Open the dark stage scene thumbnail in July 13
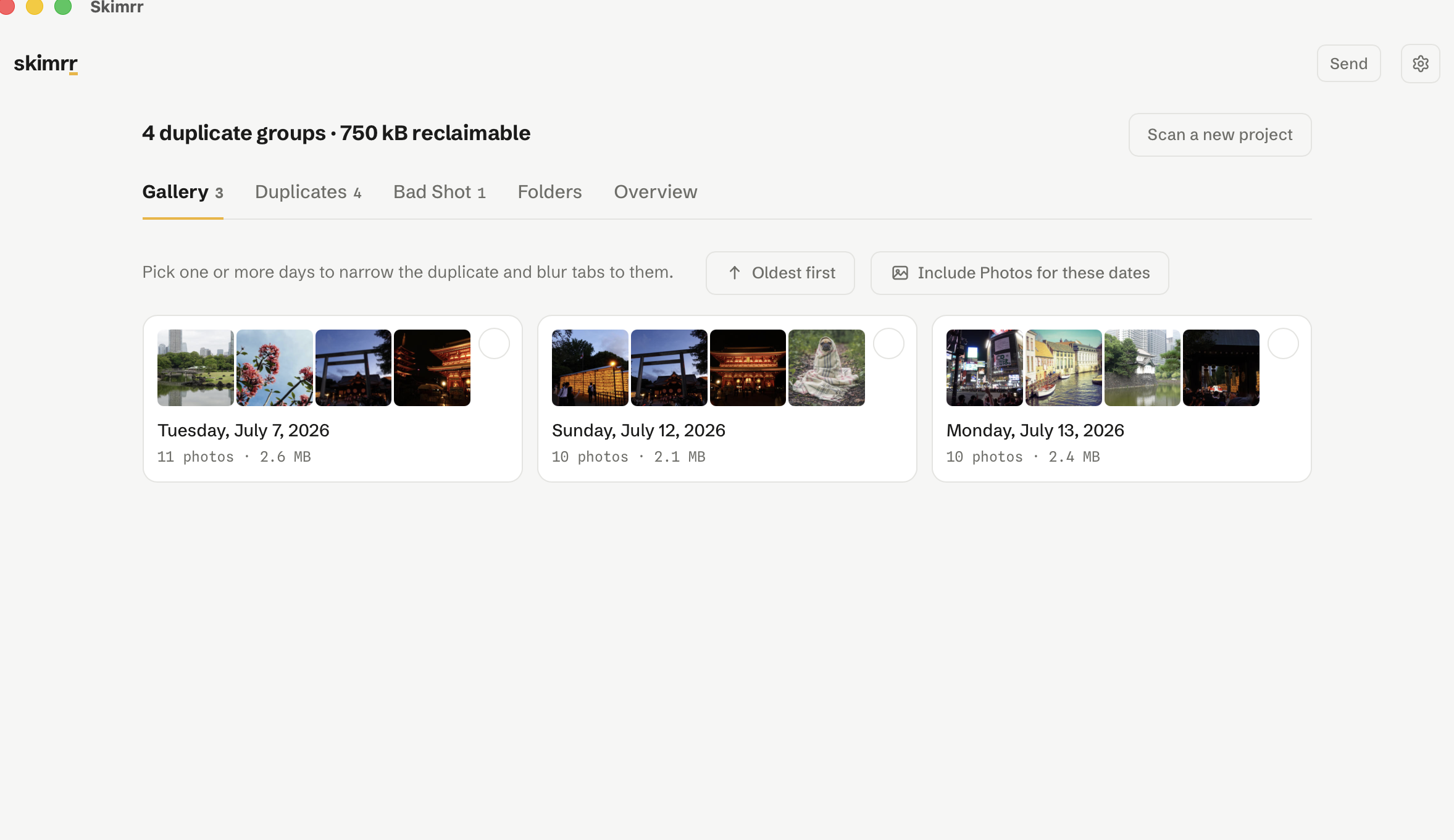This screenshot has width=1454, height=840. [x=1221, y=368]
